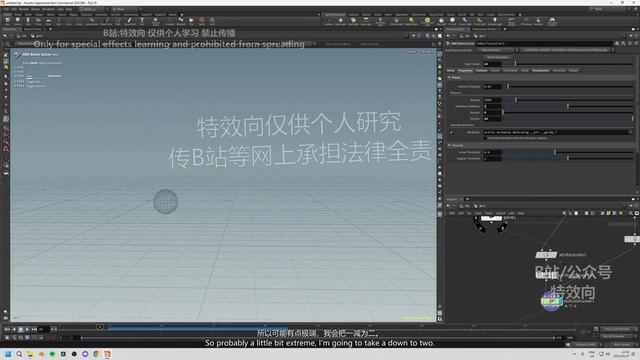Select the Torus shelf tool
The height and width of the screenshot is (360, 640).
point(38,20)
